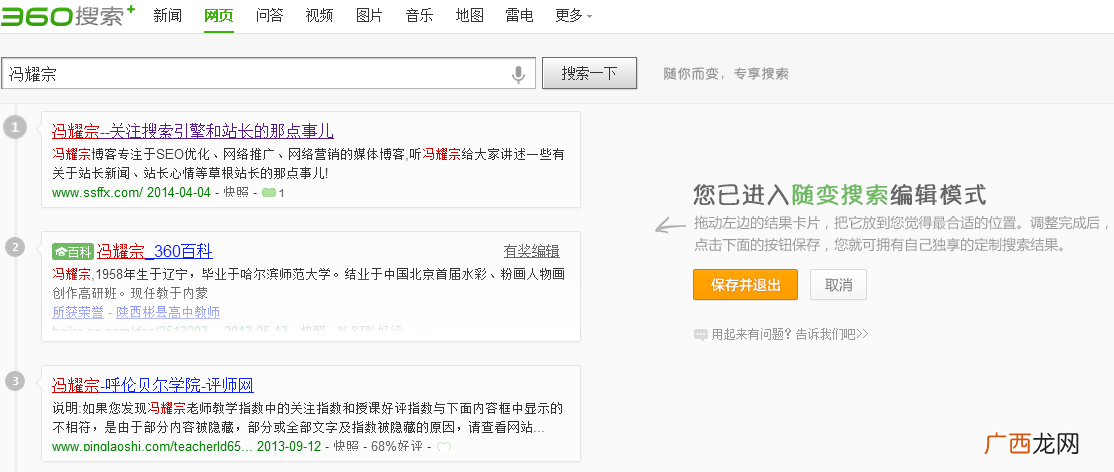The image size is (1114, 472).
Task: Open the 音乐 tab
Action: (419, 16)
